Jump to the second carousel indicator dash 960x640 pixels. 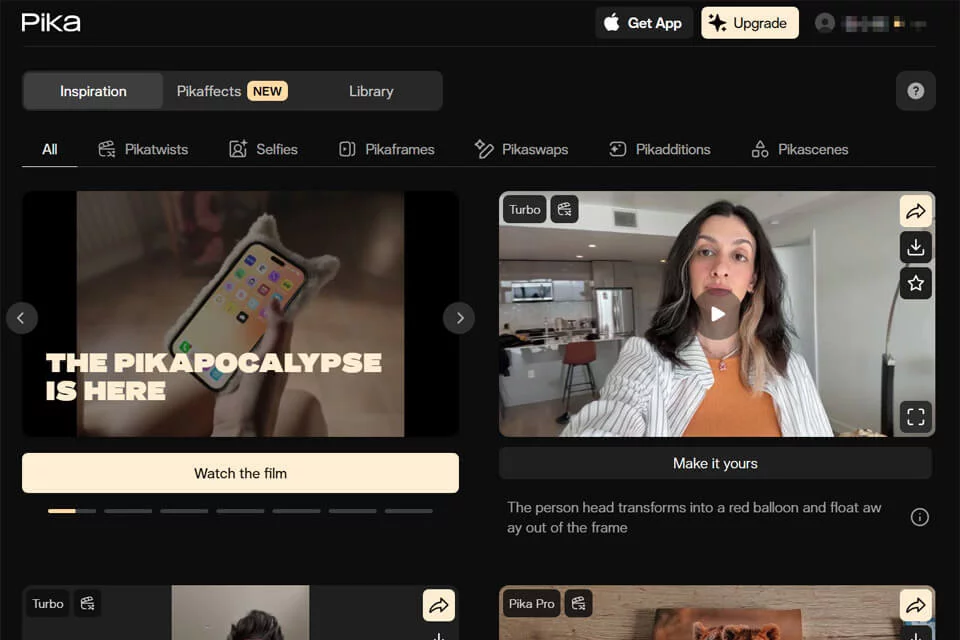(128, 511)
